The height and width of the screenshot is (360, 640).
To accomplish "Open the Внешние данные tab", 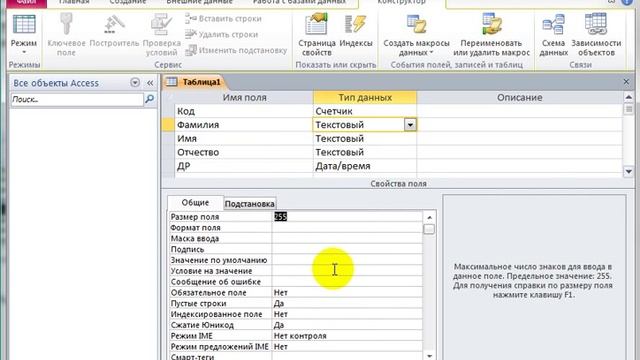I will pyautogui.click(x=200, y=2).
